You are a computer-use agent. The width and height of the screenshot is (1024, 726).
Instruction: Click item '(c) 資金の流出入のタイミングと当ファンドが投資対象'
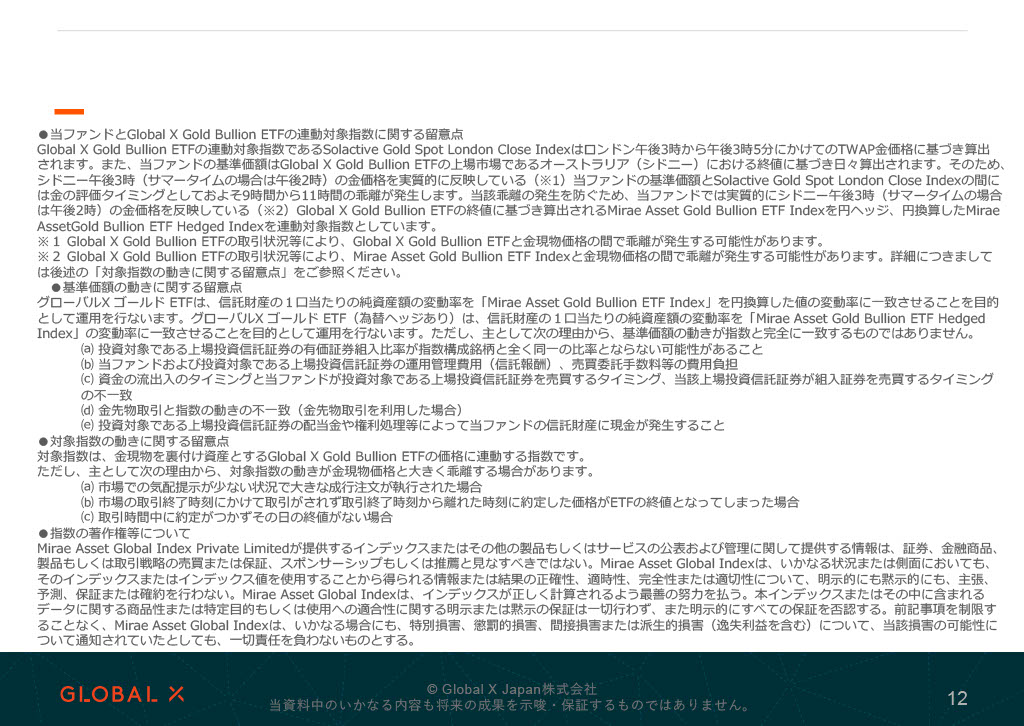click(537, 387)
